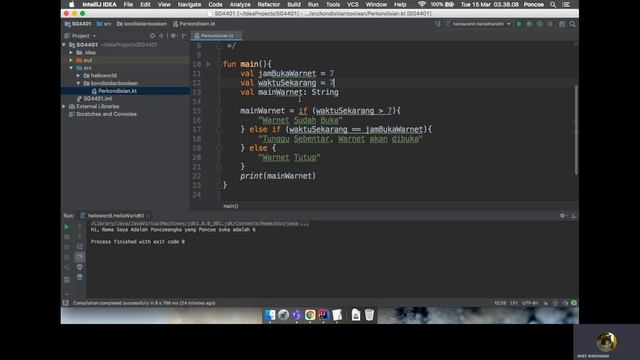Start Debug with the bug icon in toolbar
Image resolution: width=640 pixels, height=360 pixels.
pyautogui.click(x=529, y=24)
